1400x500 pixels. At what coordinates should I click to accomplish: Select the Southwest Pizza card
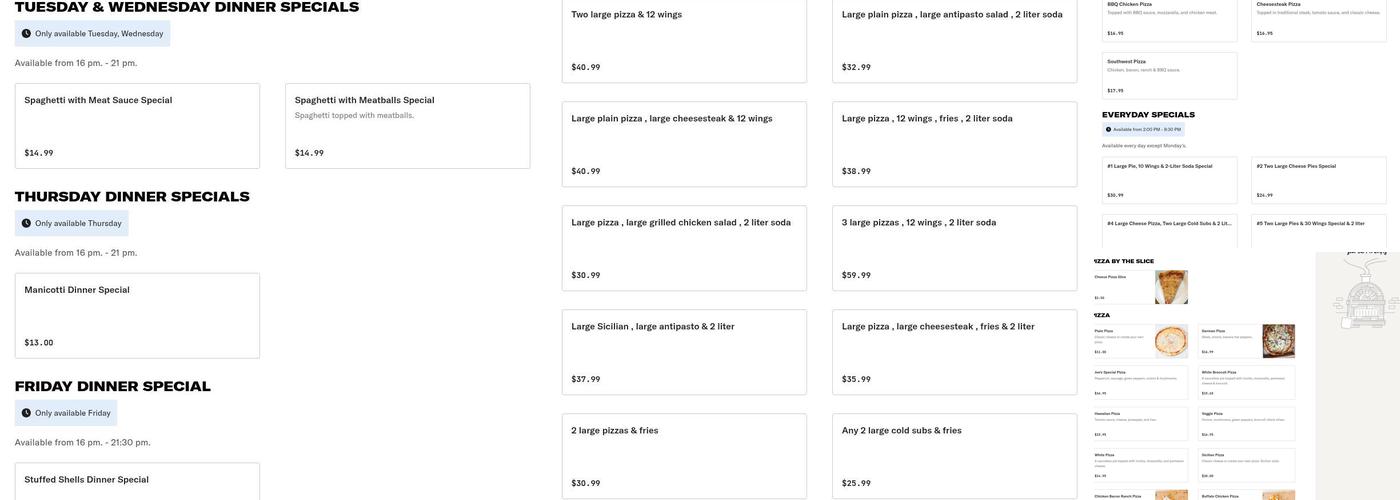[1169, 76]
